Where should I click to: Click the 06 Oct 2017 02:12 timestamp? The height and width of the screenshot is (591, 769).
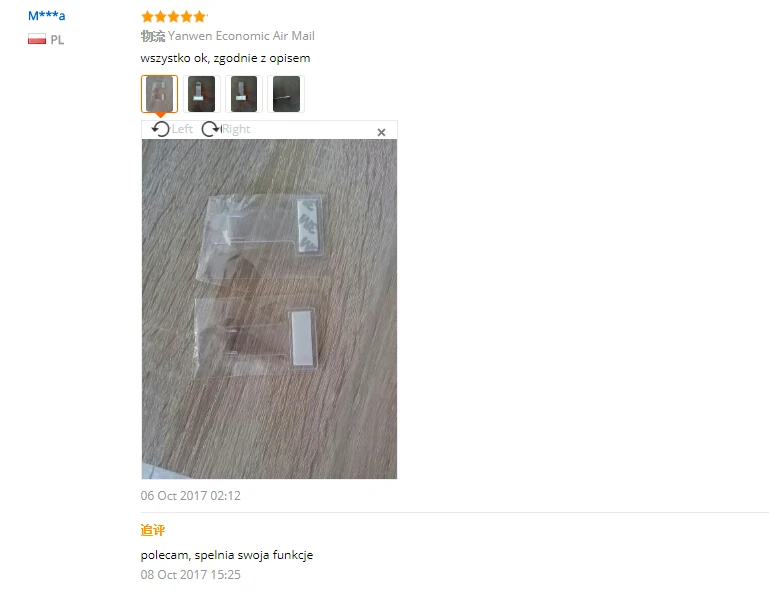[x=190, y=496]
